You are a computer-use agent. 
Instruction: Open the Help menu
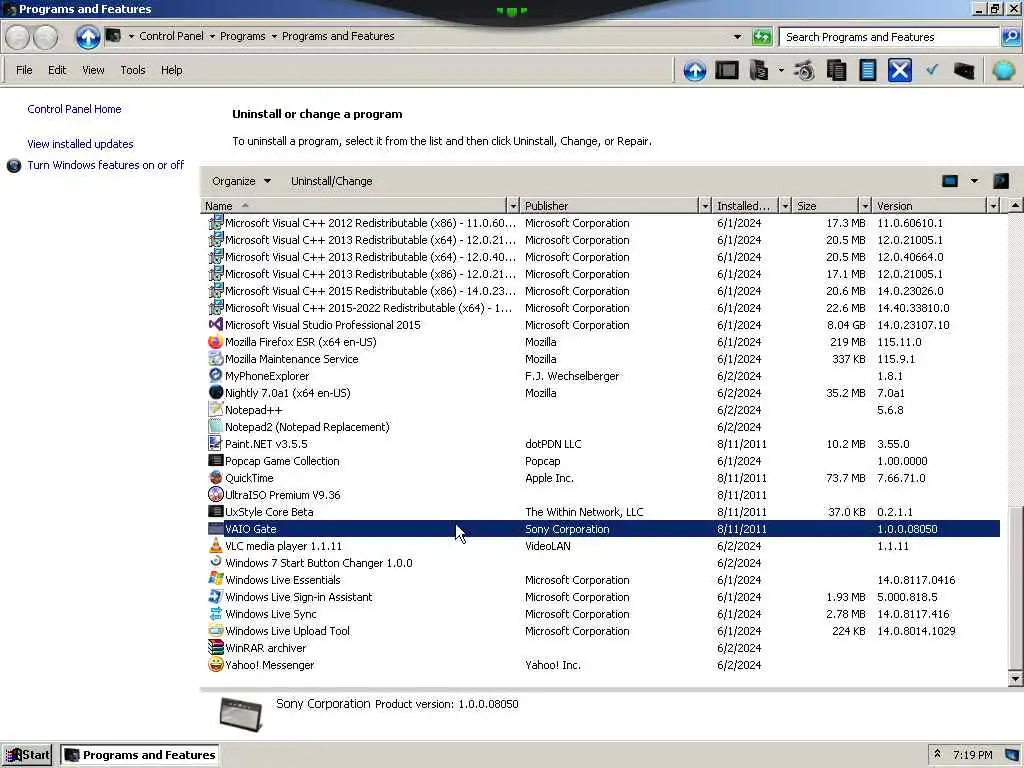[x=172, y=70]
